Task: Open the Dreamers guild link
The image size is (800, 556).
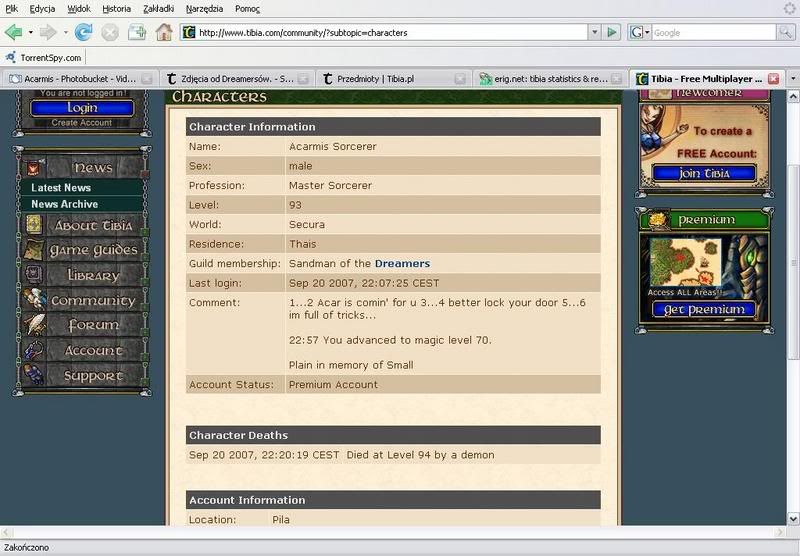Action: point(402,264)
